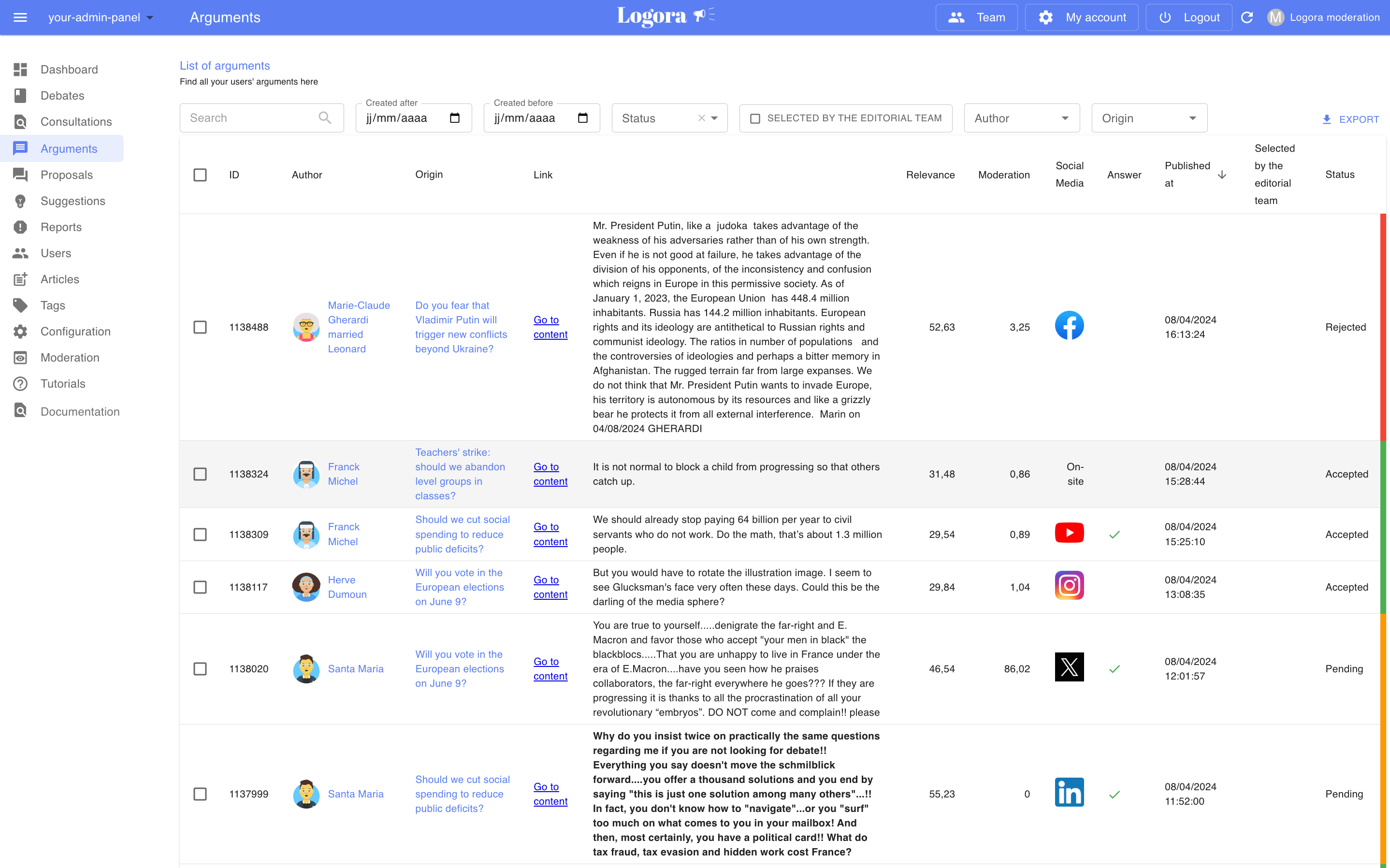Enable the SELECTED BY THE EDITORIAL TEAM filter
1390x868 pixels.
756,118
